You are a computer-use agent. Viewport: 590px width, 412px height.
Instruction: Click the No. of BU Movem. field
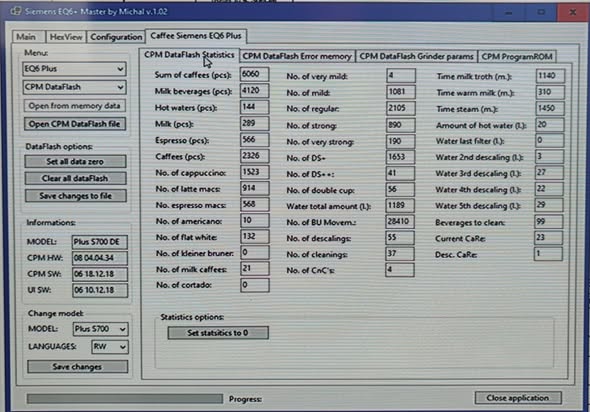[400, 222]
